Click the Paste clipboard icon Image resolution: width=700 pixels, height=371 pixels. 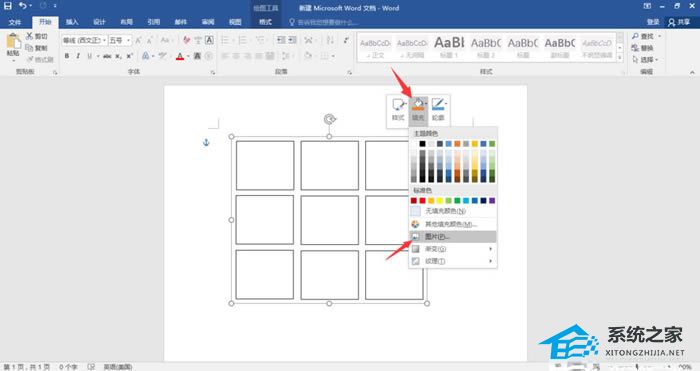[x=13, y=42]
